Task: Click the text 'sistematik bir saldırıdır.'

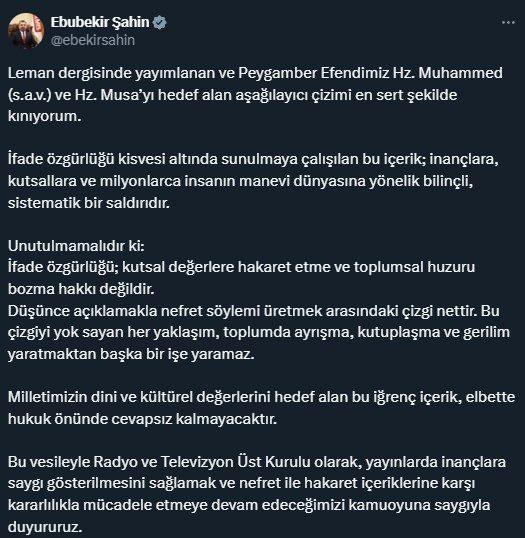Action: click(x=89, y=203)
